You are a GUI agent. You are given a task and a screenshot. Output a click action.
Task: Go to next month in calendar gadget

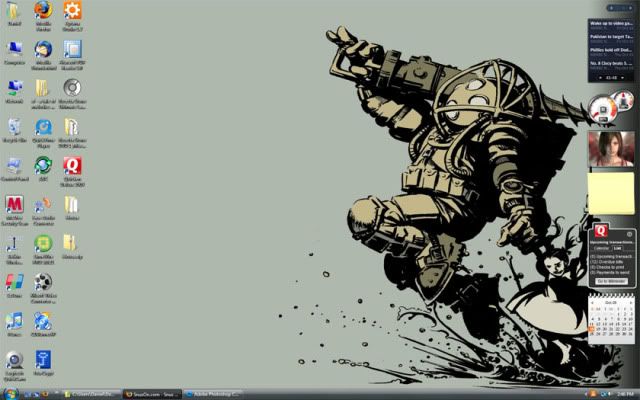[630, 303]
